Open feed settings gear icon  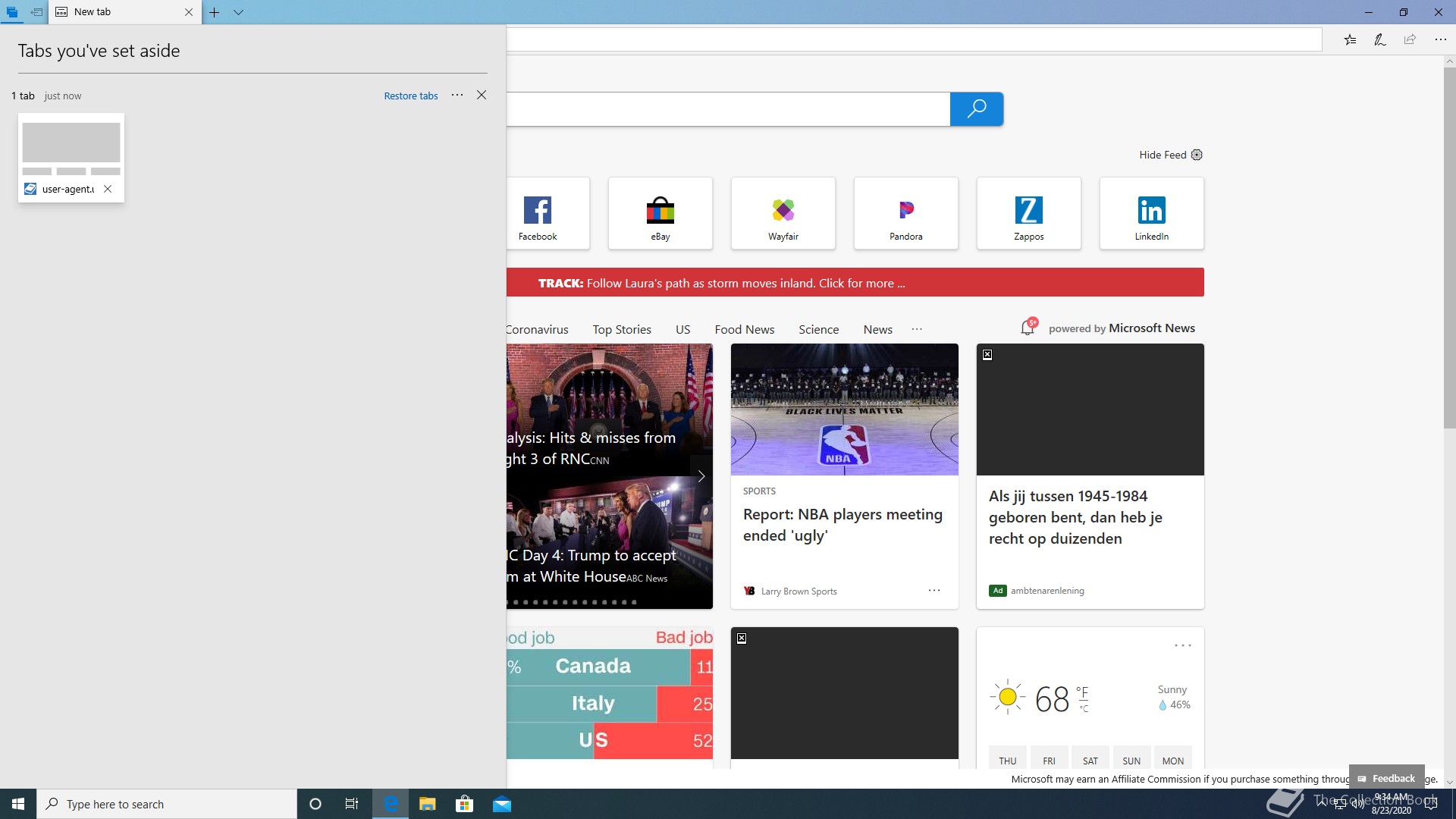1197,155
